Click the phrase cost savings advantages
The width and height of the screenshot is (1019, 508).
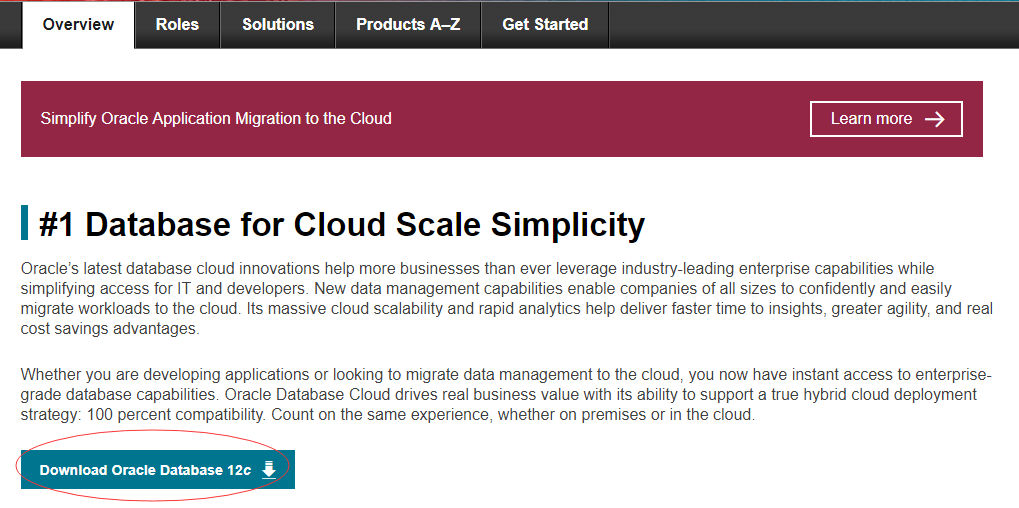109,329
